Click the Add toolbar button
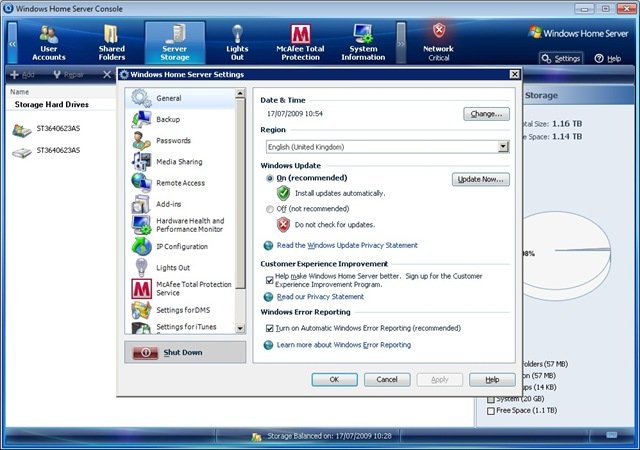Screen dimensions: 640x450 [x=22, y=74]
